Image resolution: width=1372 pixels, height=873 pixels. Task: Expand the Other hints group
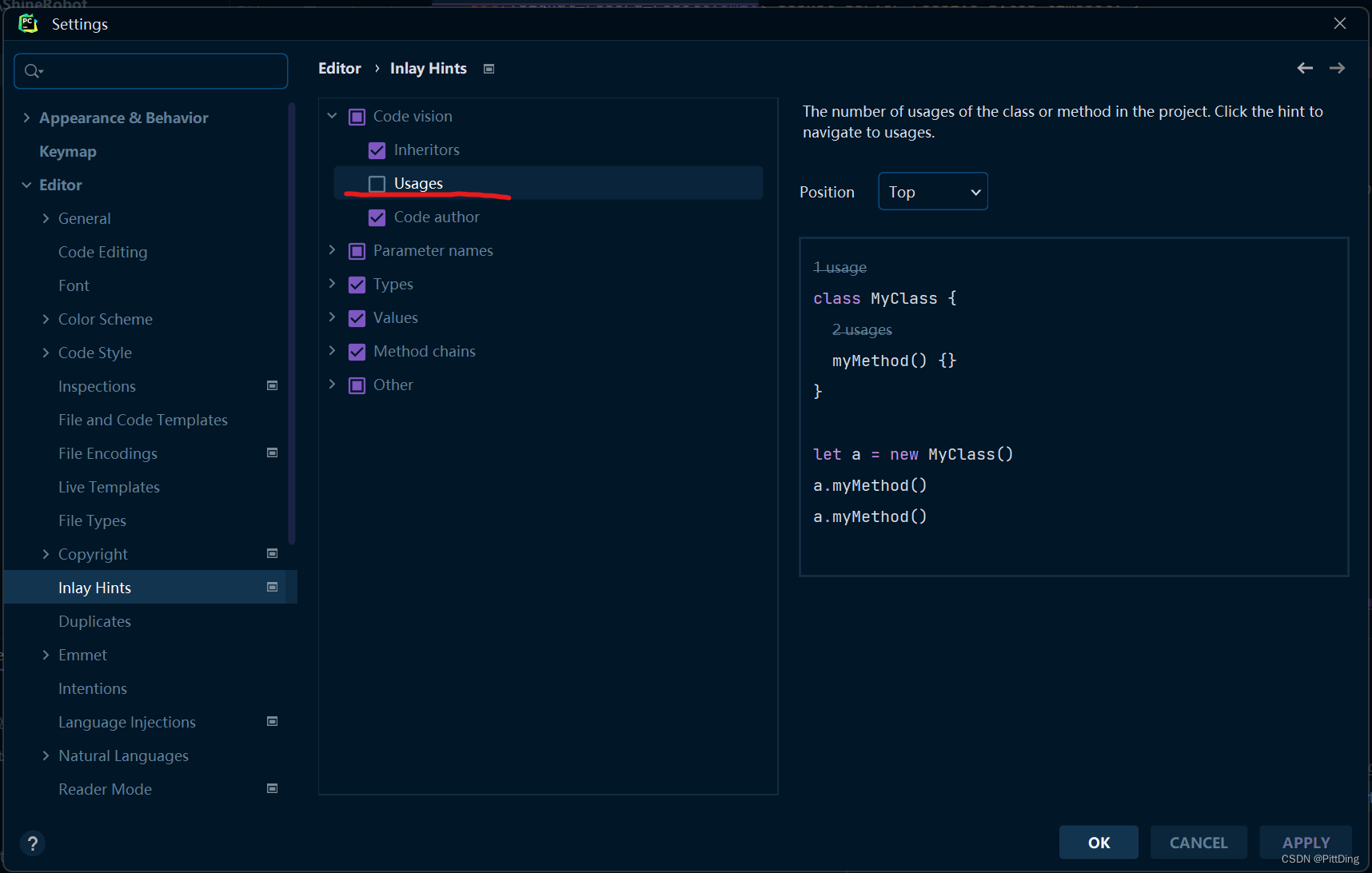[333, 385]
